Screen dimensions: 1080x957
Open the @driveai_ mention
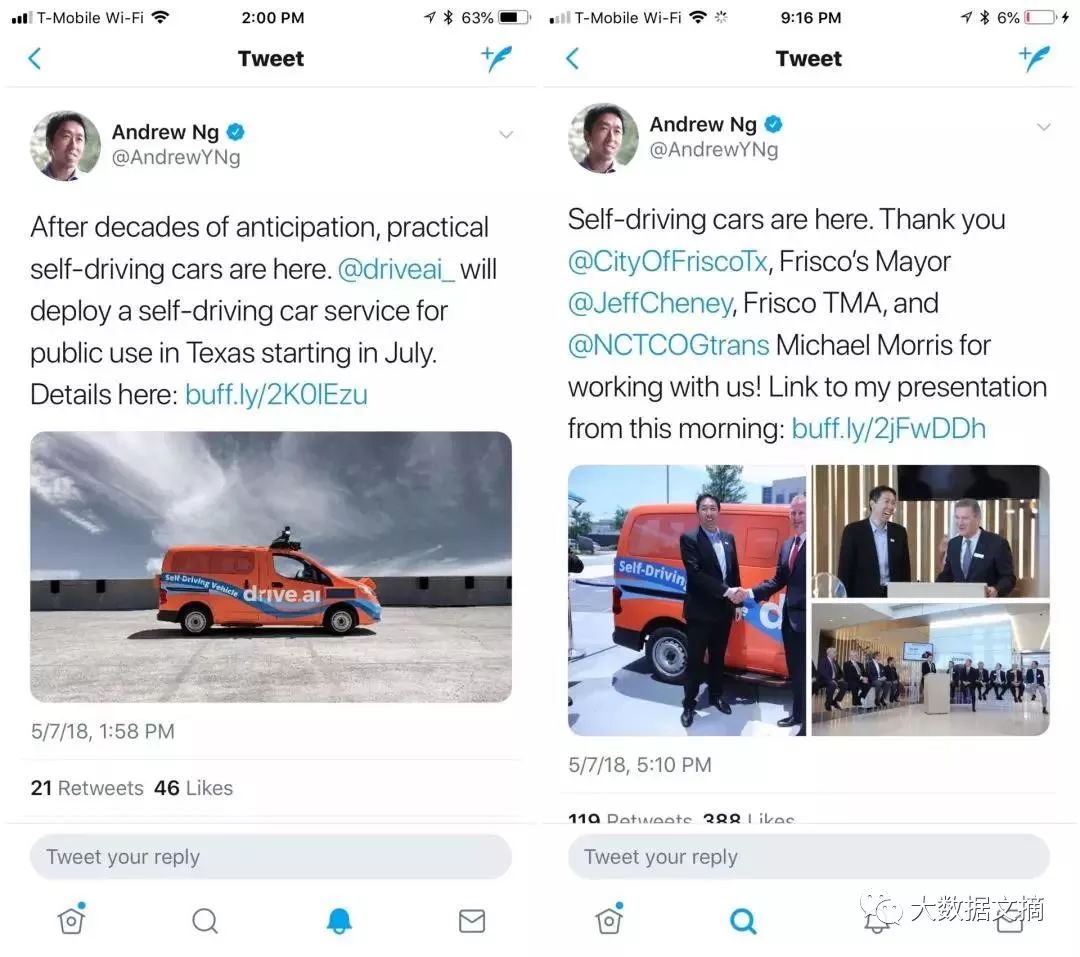[x=396, y=269]
